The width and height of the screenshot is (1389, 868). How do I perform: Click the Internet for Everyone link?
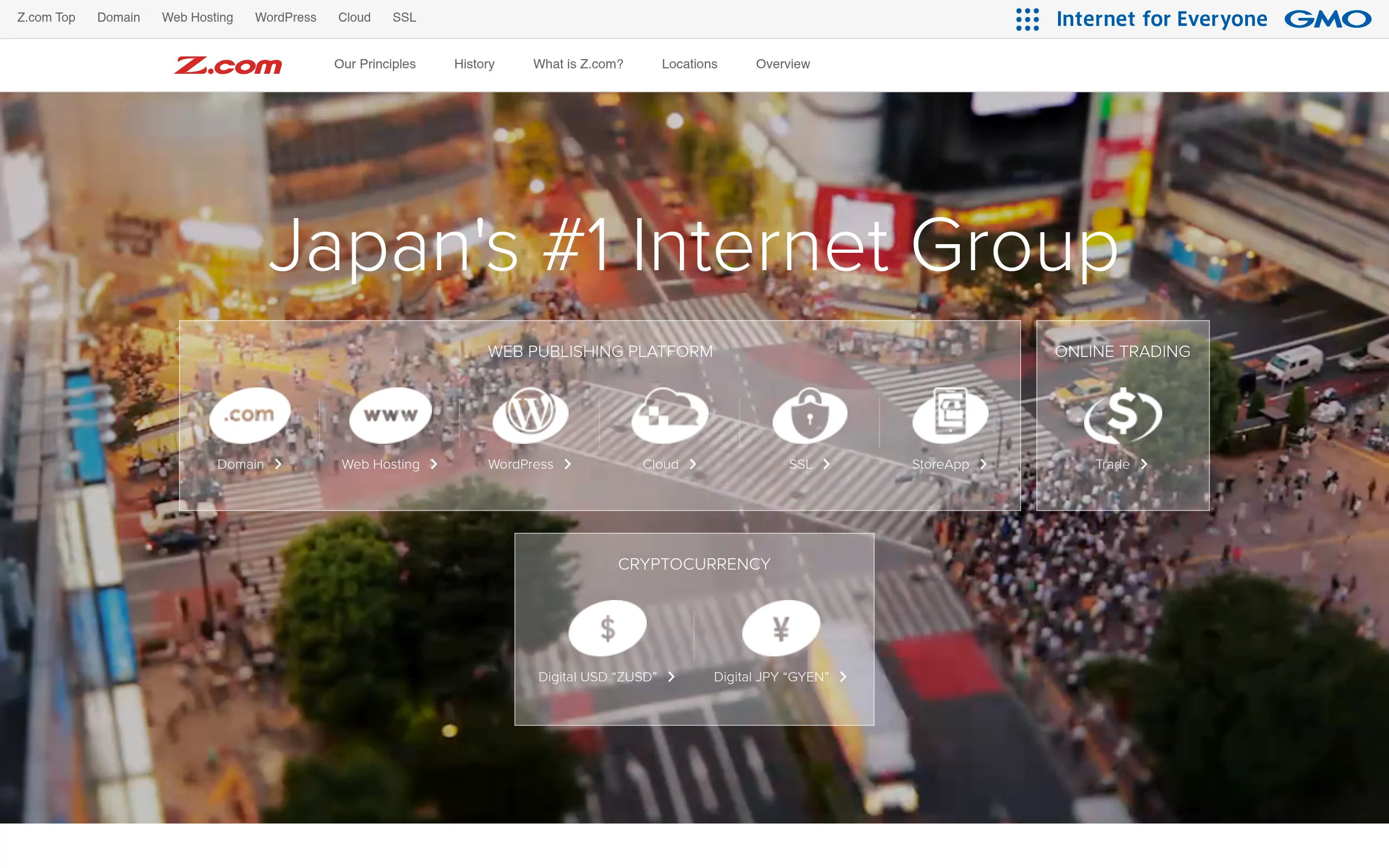pos(1162,20)
